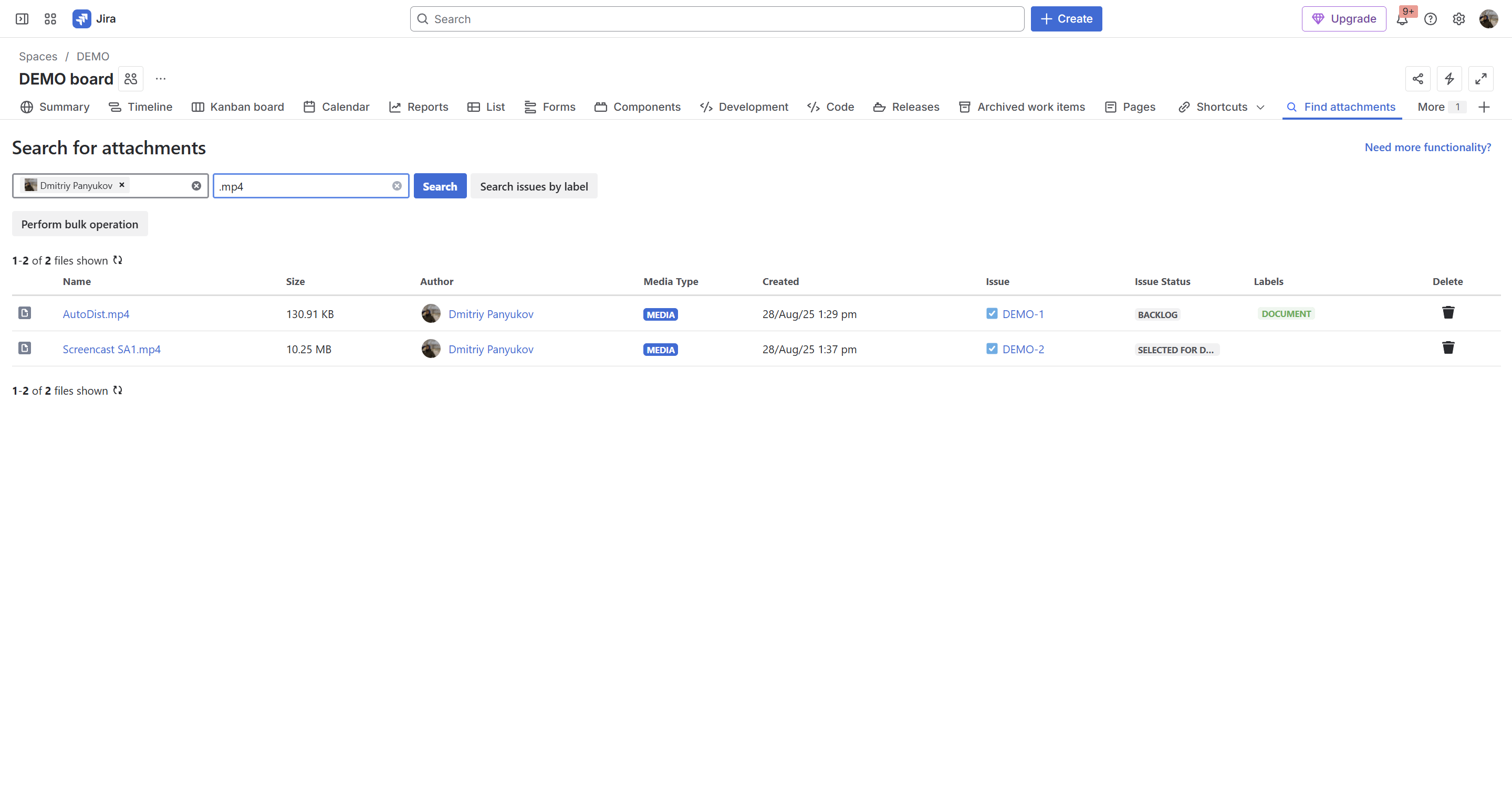The width and height of the screenshot is (1512, 802).
Task: Delete the AutoDist.mp4 attachment with trash icon
Action: pyautogui.click(x=1448, y=313)
